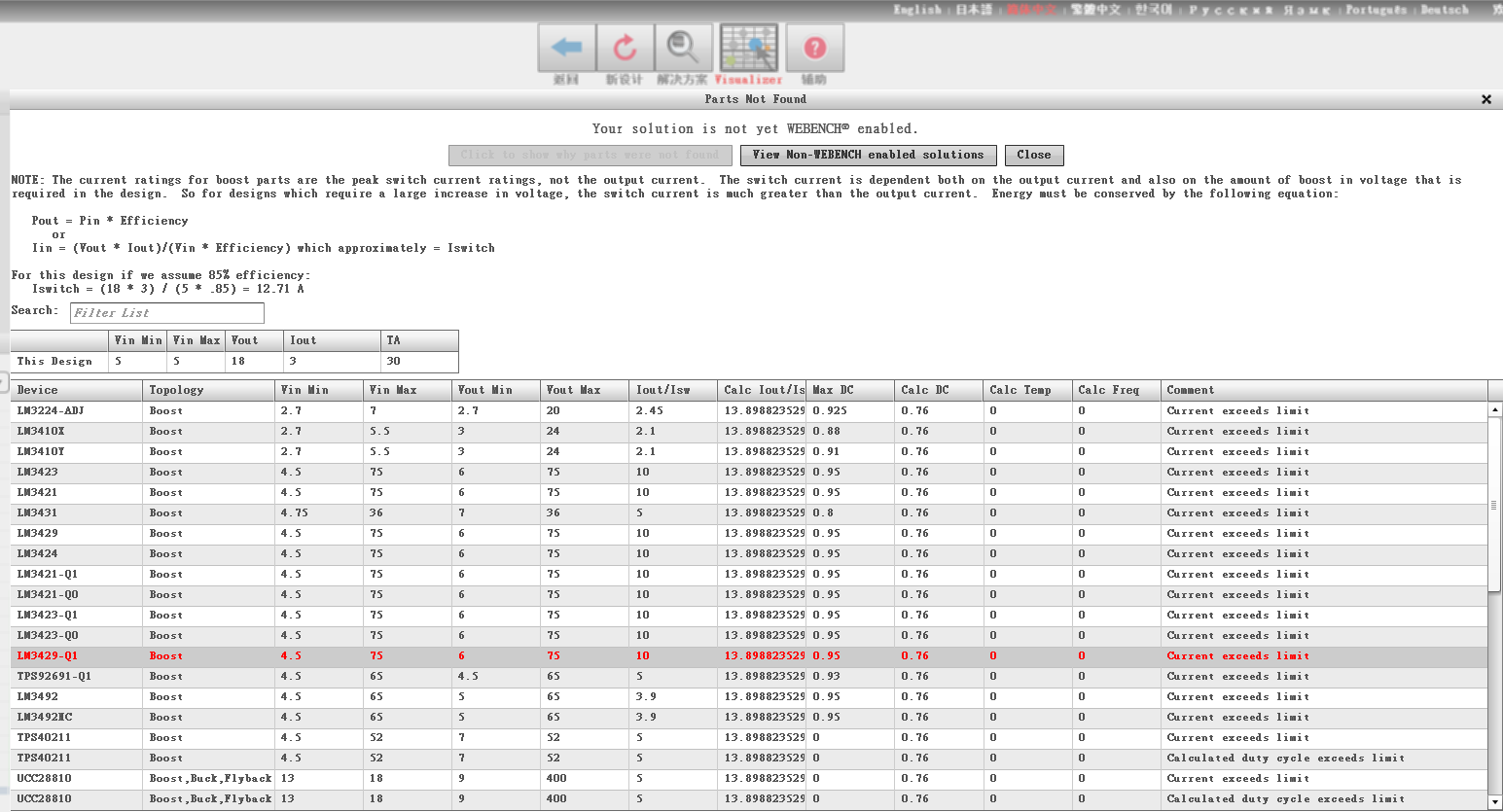Click View Non-WEBENCH enabled solutions button
1503x812 pixels.
click(x=868, y=155)
